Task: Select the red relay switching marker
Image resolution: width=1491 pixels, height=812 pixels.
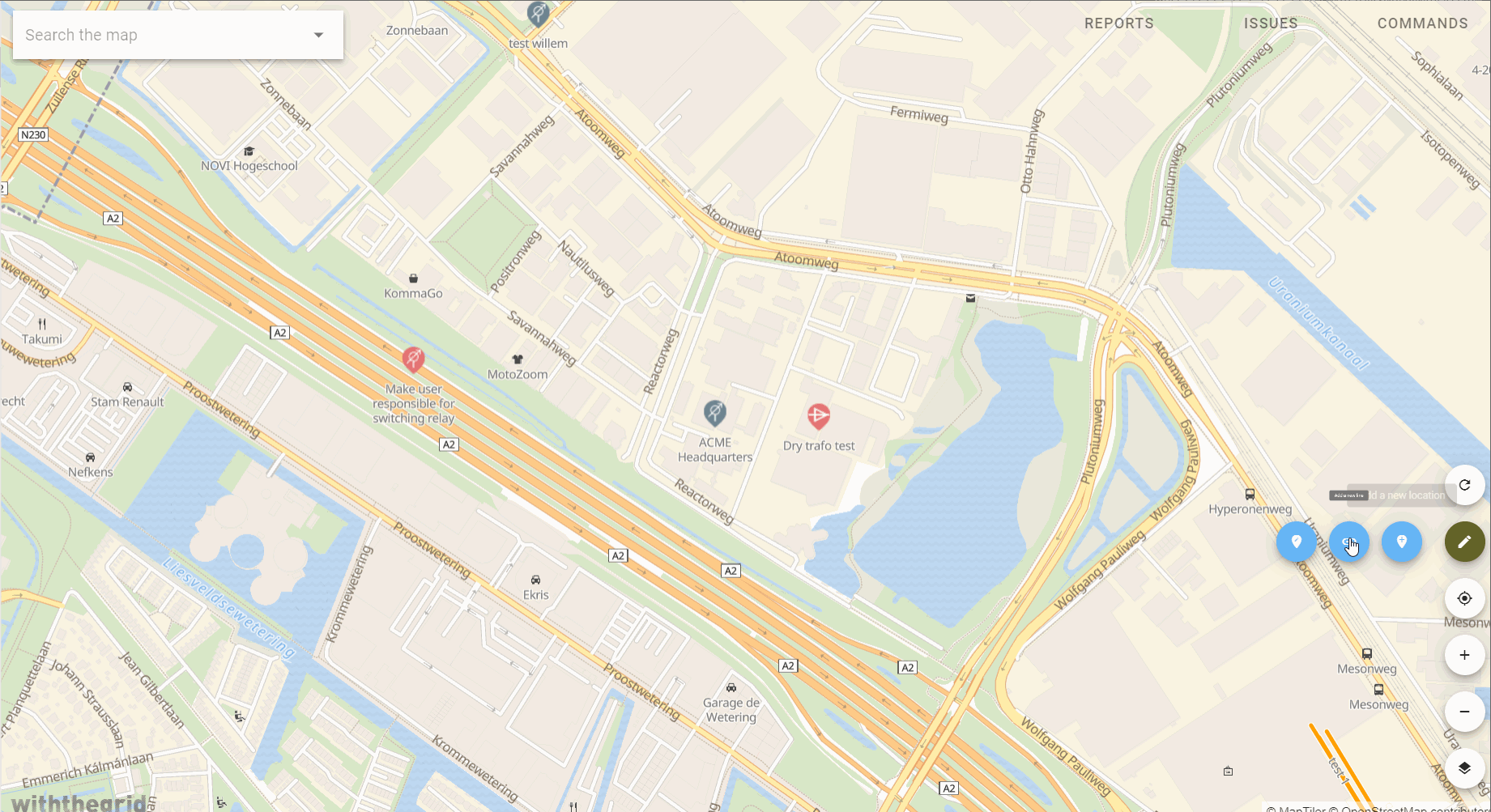Action: (413, 359)
